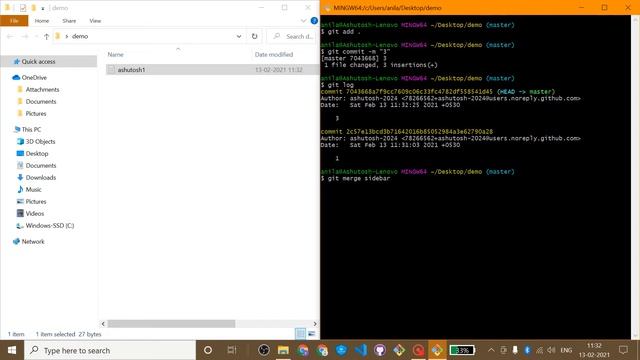Select This PC in navigation pane
The image size is (640, 360).
pyautogui.click(x=31, y=129)
